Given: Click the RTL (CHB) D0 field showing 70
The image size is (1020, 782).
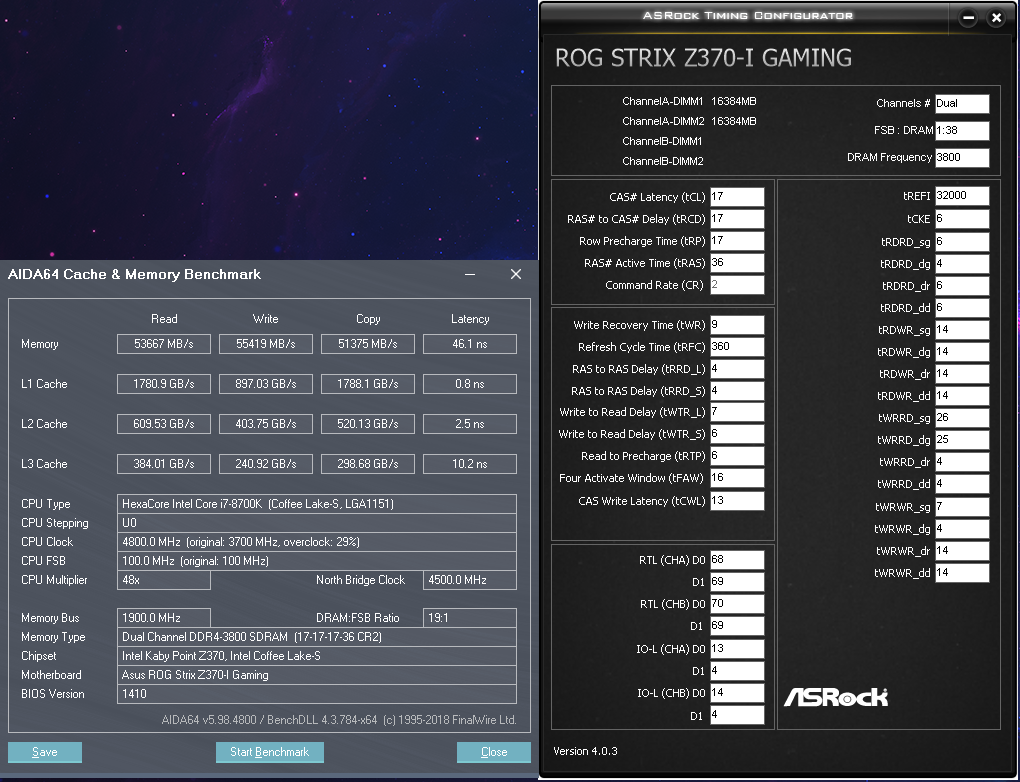Looking at the screenshot, I should [737, 604].
